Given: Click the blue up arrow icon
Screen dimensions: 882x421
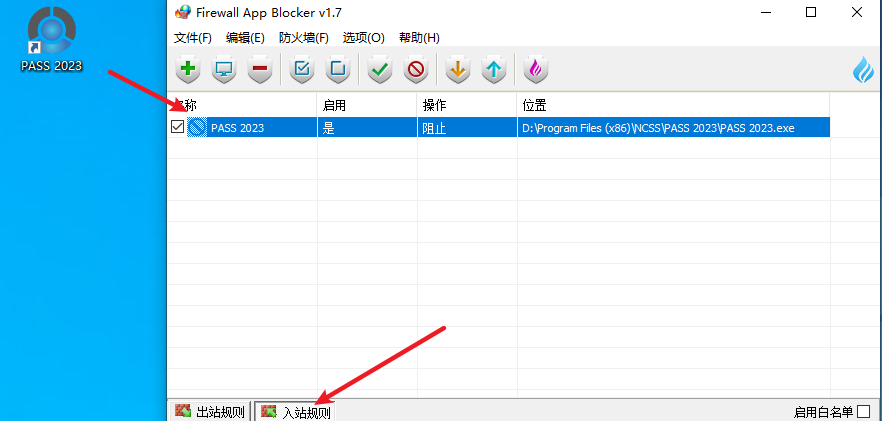Looking at the screenshot, I should pos(493,70).
